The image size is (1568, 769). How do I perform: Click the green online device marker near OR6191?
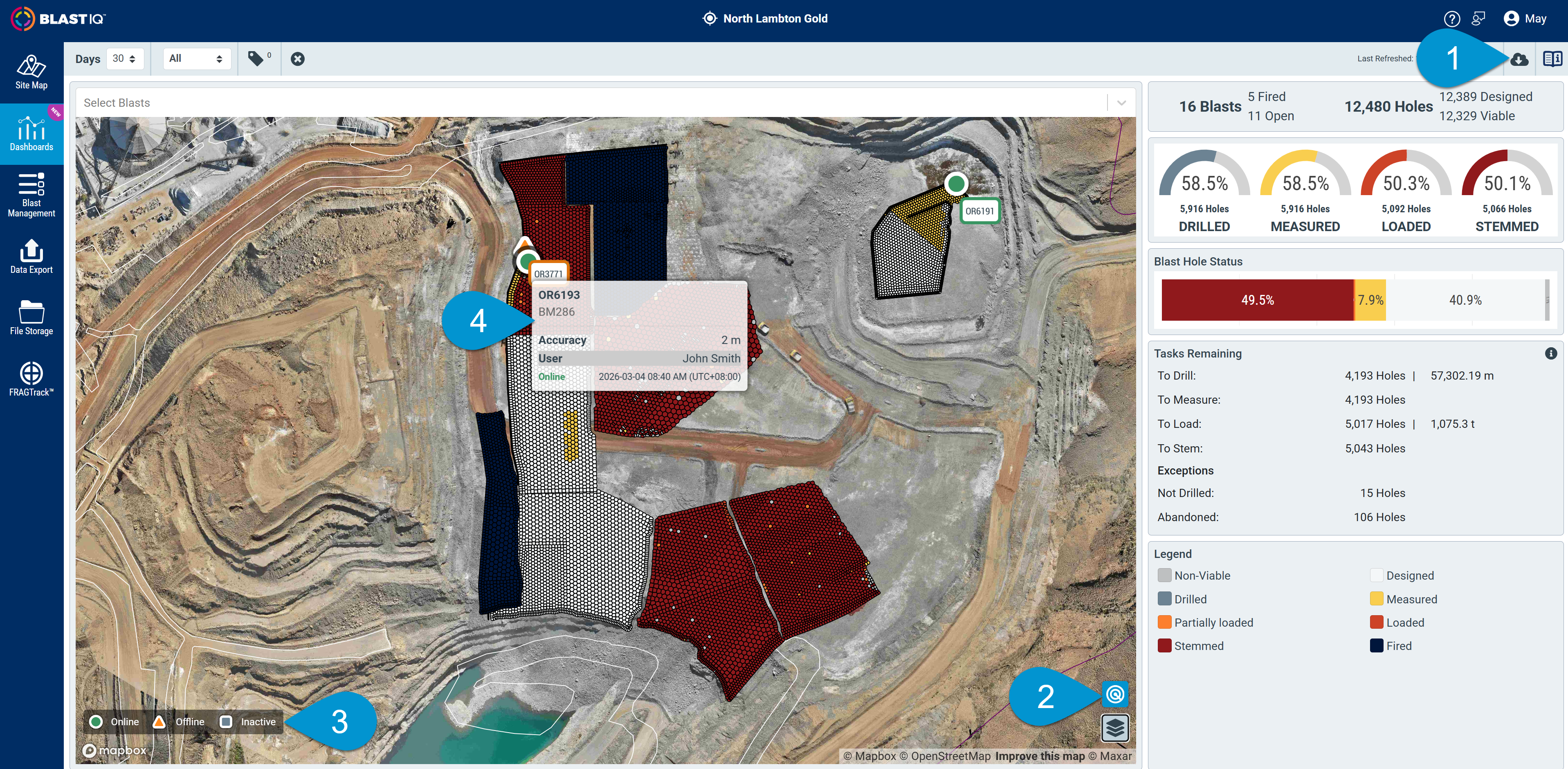[956, 183]
